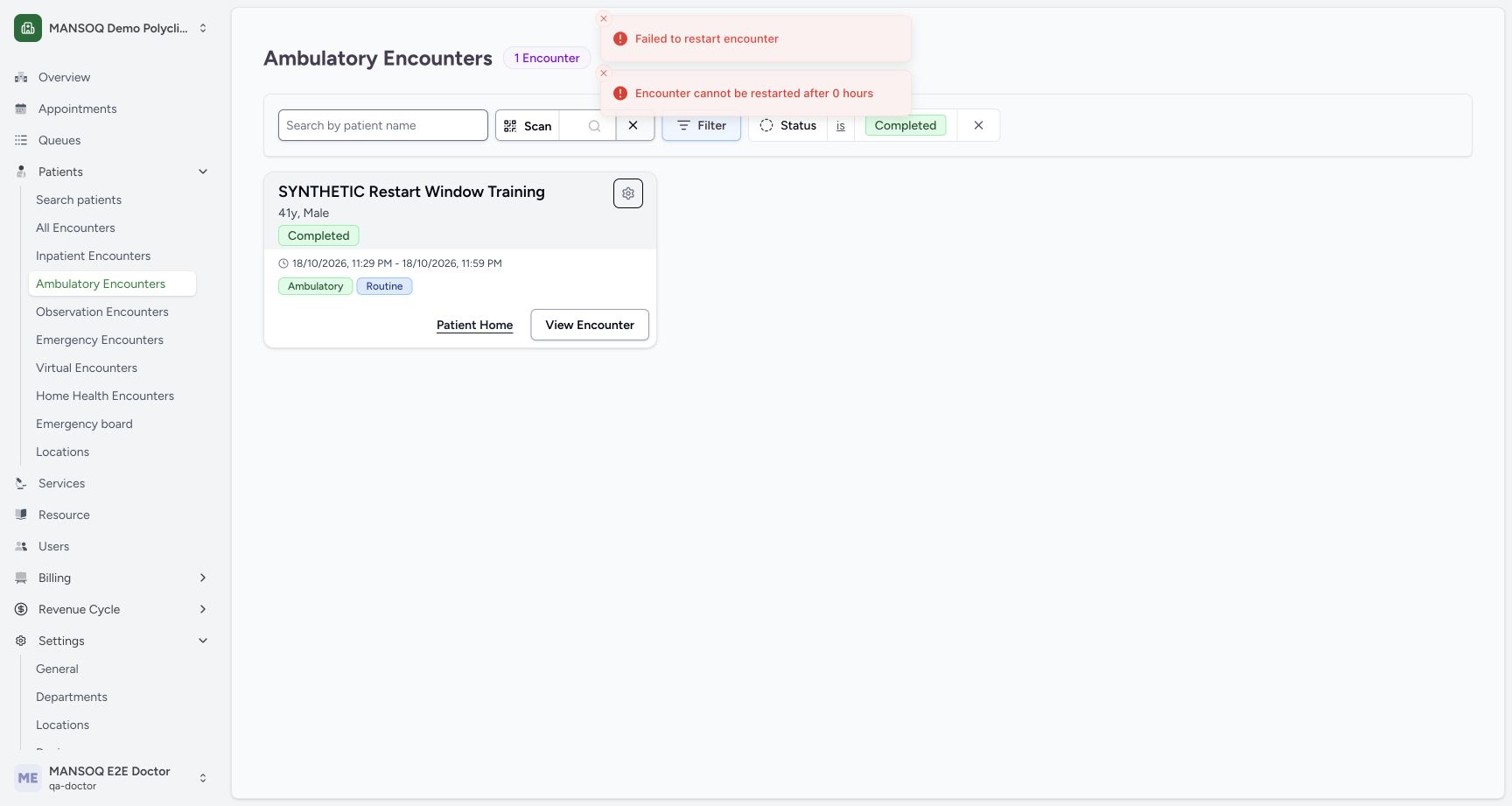Open the Filter button

(701, 125)
